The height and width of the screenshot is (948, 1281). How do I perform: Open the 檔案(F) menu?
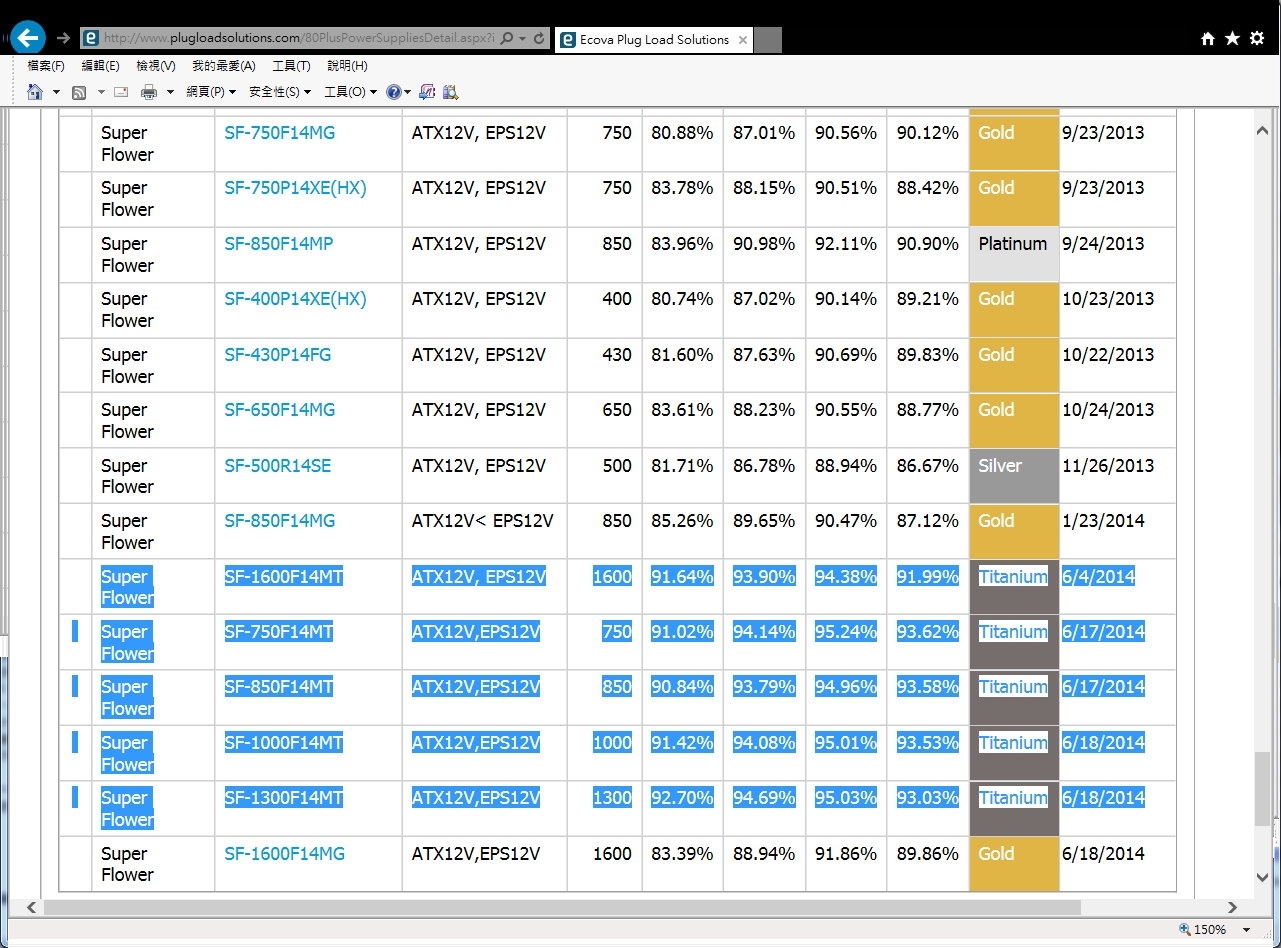click(x=46, y=66)
